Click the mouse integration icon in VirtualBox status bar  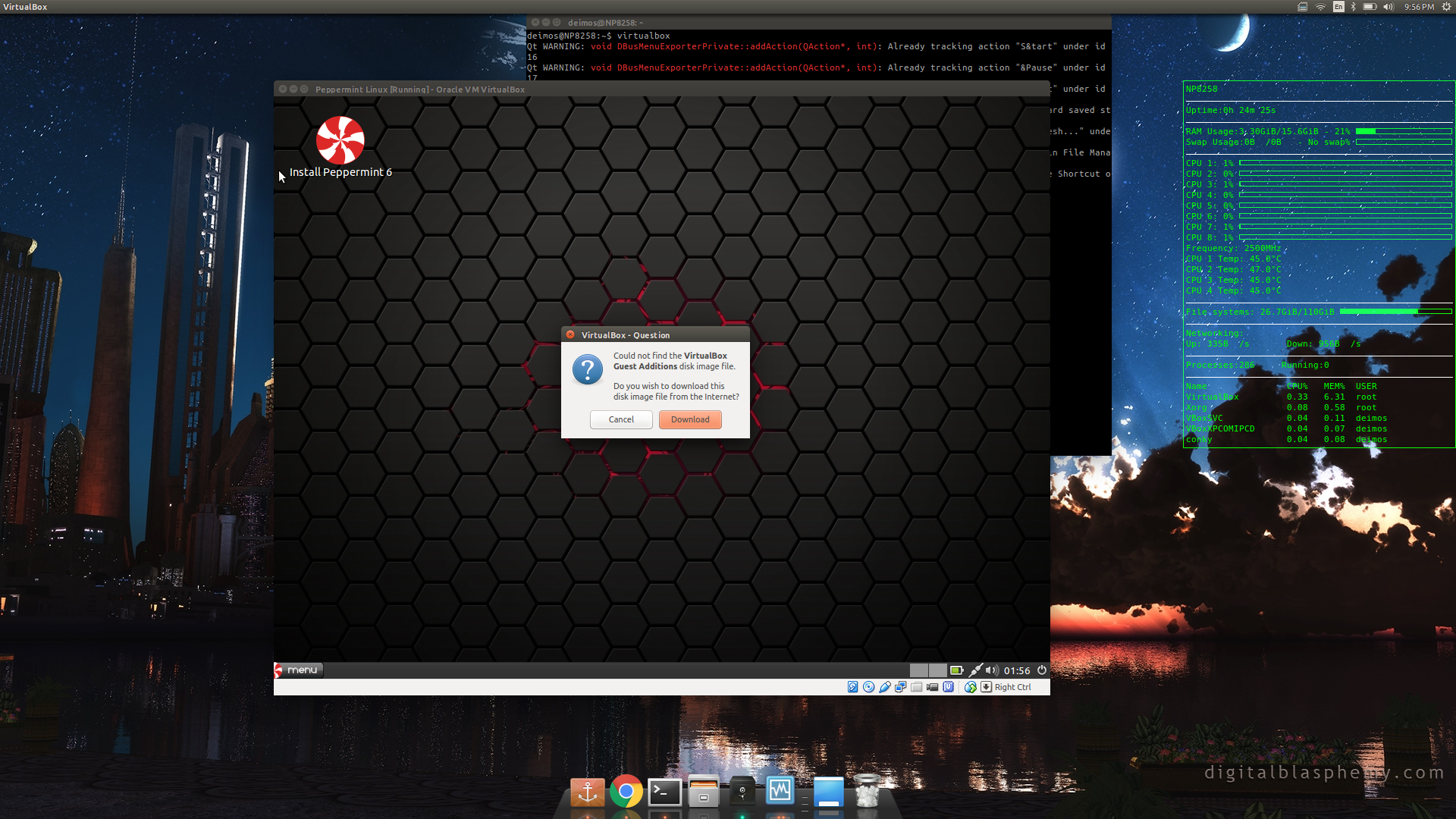(970, 687)
